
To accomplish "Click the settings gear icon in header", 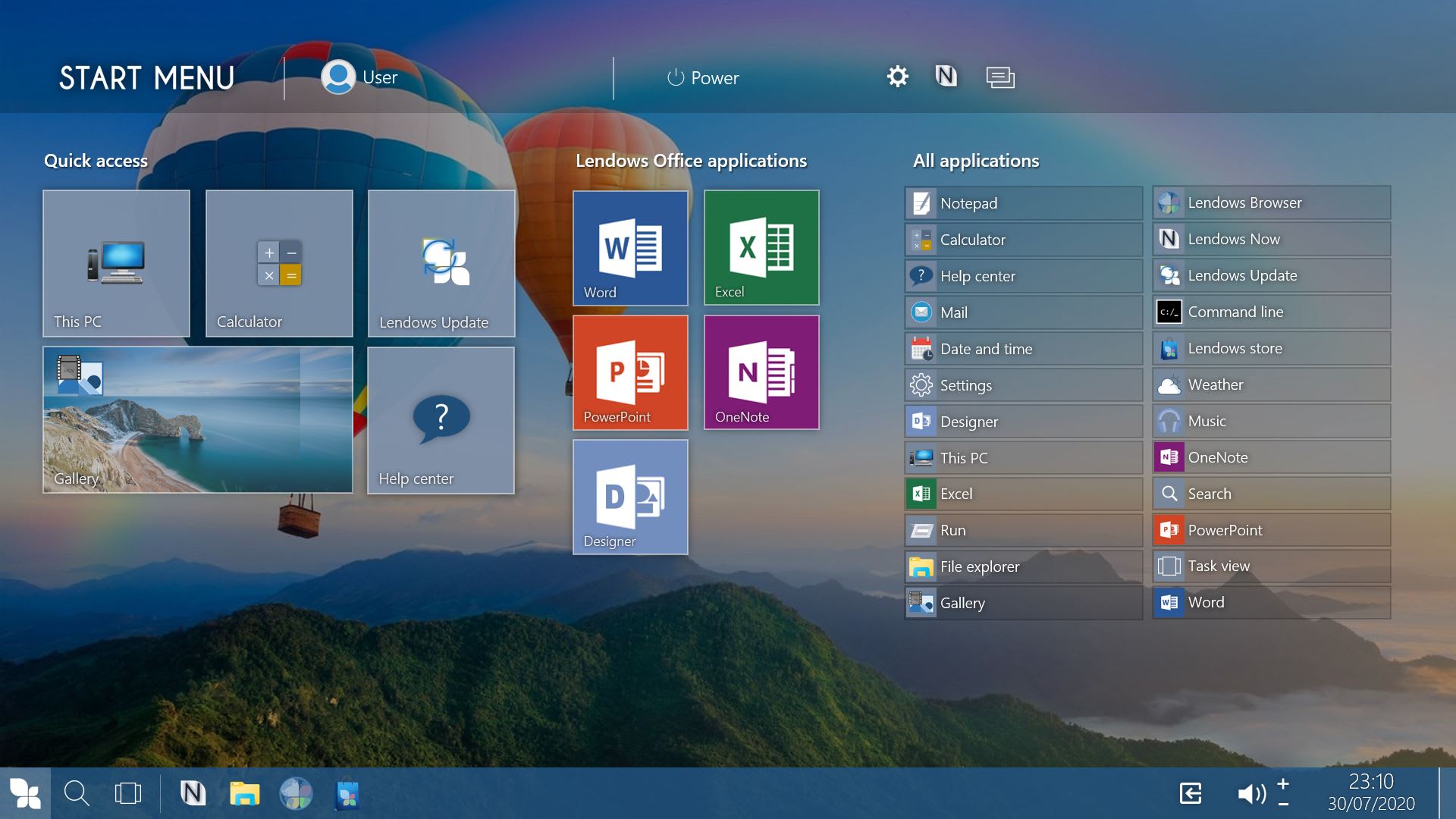I will pos(898,77).
